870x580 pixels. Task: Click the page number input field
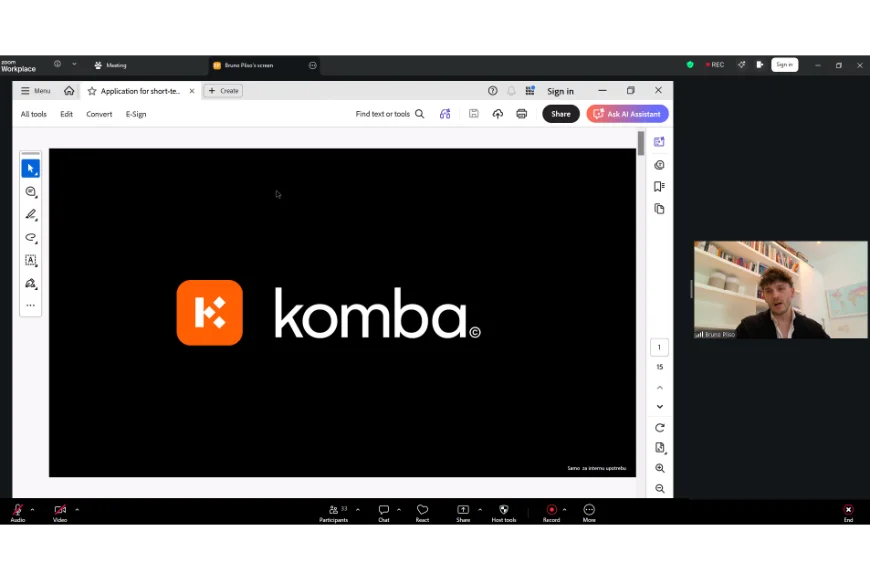[659, 346]
